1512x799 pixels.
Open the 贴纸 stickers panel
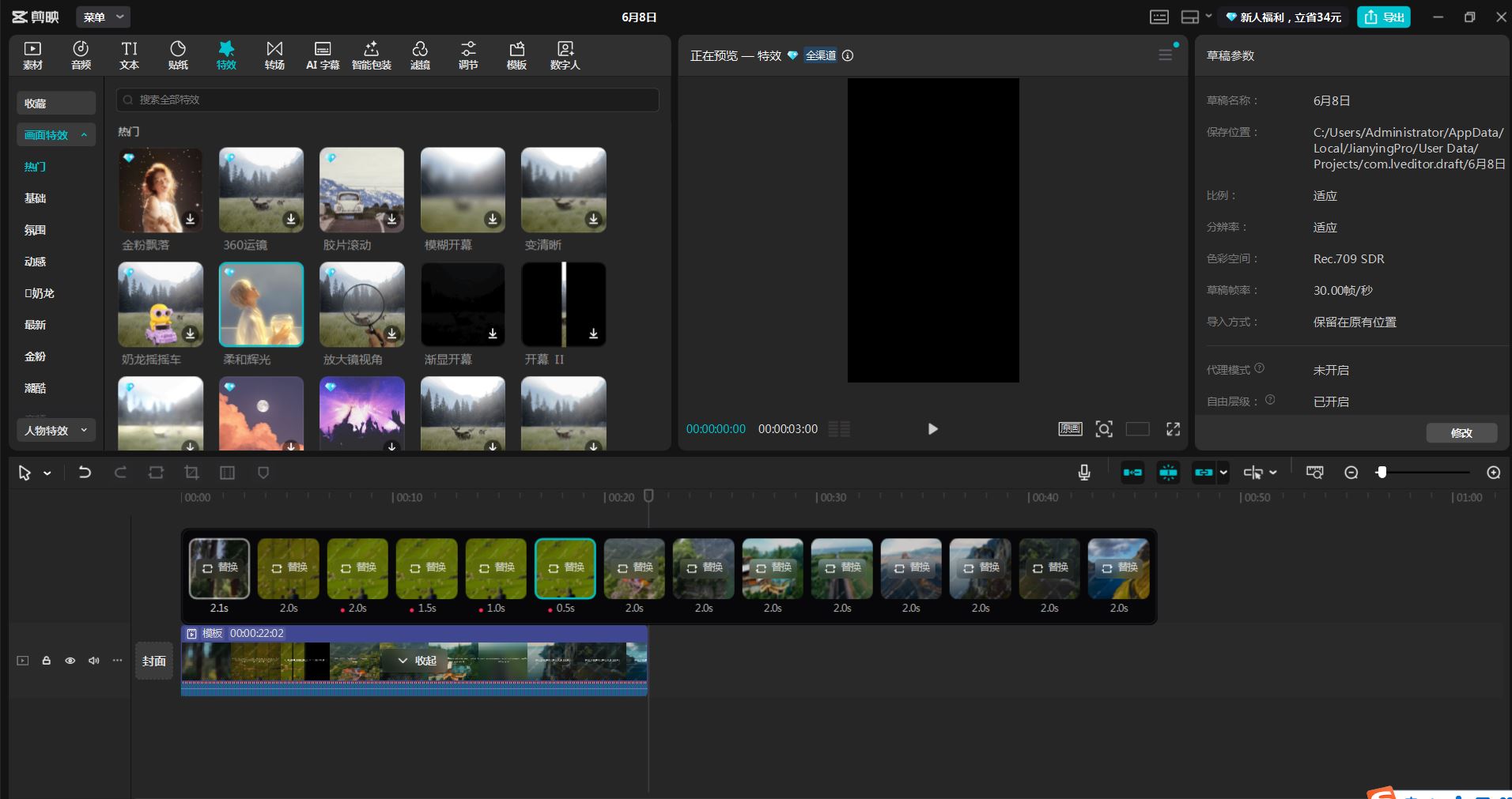tap(178, 55)
